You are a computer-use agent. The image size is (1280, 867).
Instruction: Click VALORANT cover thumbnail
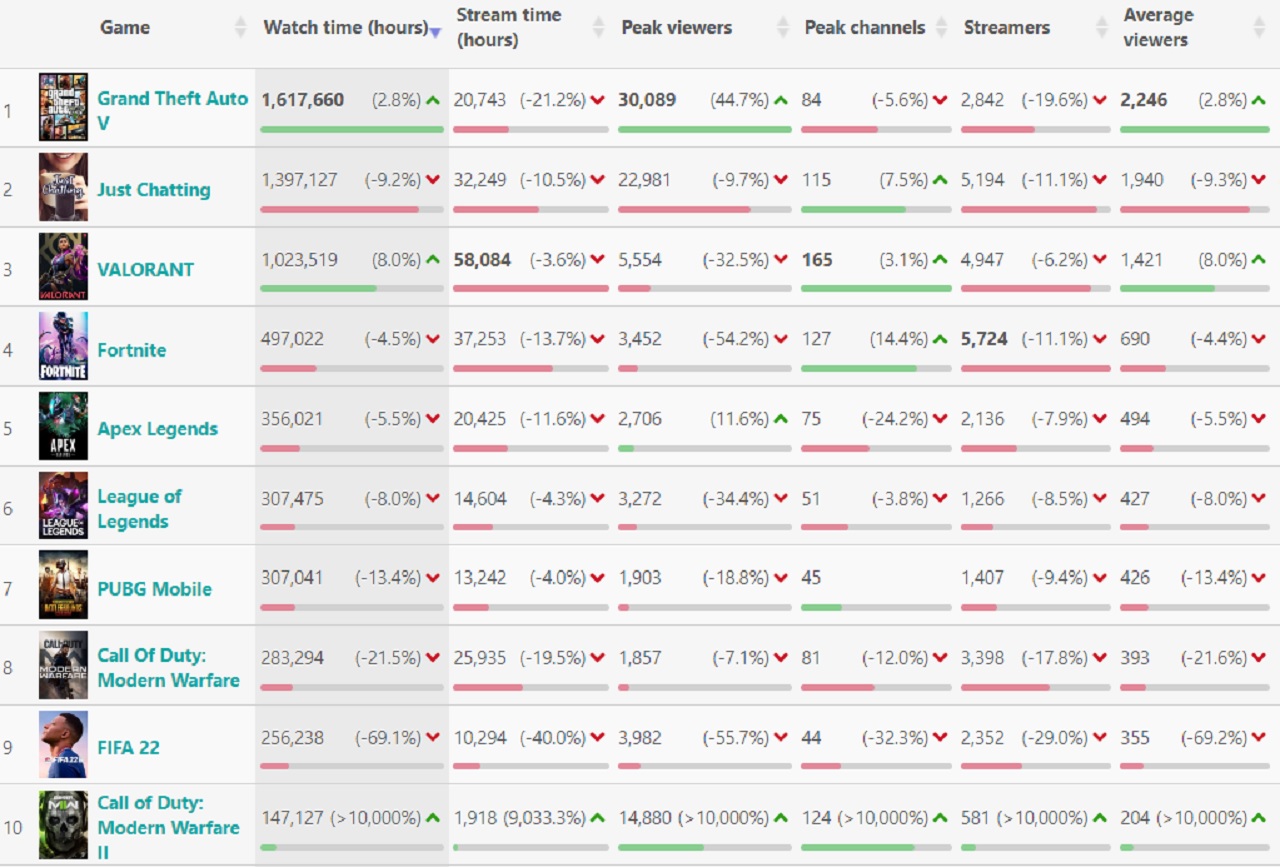[63, 266]
